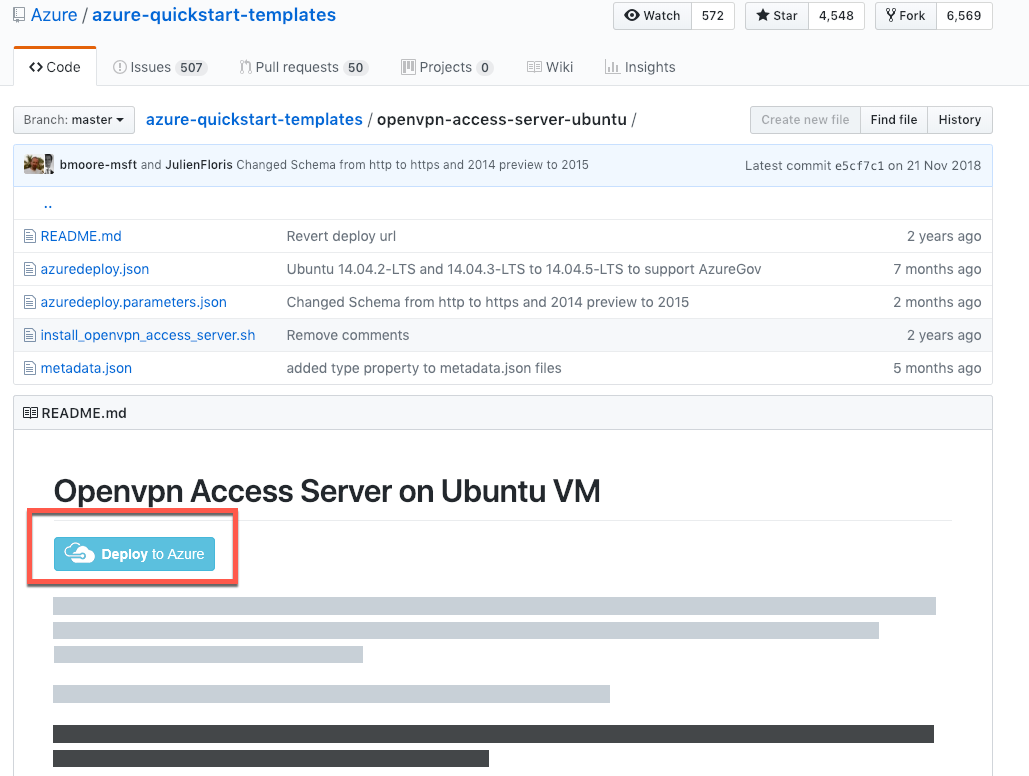The height and width of the screenshot is (776, 1029).
Task: Open JulienFloris author profile
Action: [x=199, y=165]
